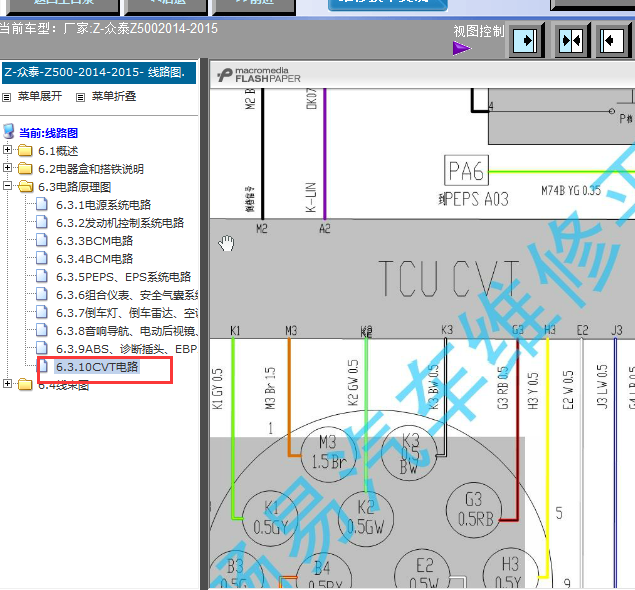Viewport: 635px width, 590px height.
Task: Click the page icon for 6.3.6组合仪表
Action: click(42, 294)
